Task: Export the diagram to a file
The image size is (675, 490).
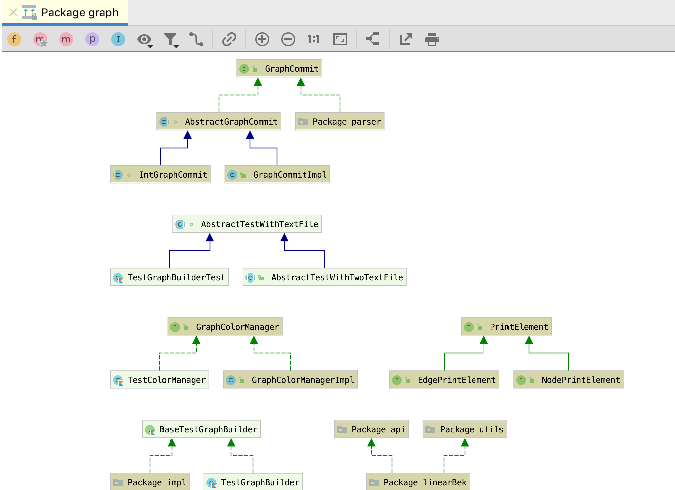Action: point(406,40)
